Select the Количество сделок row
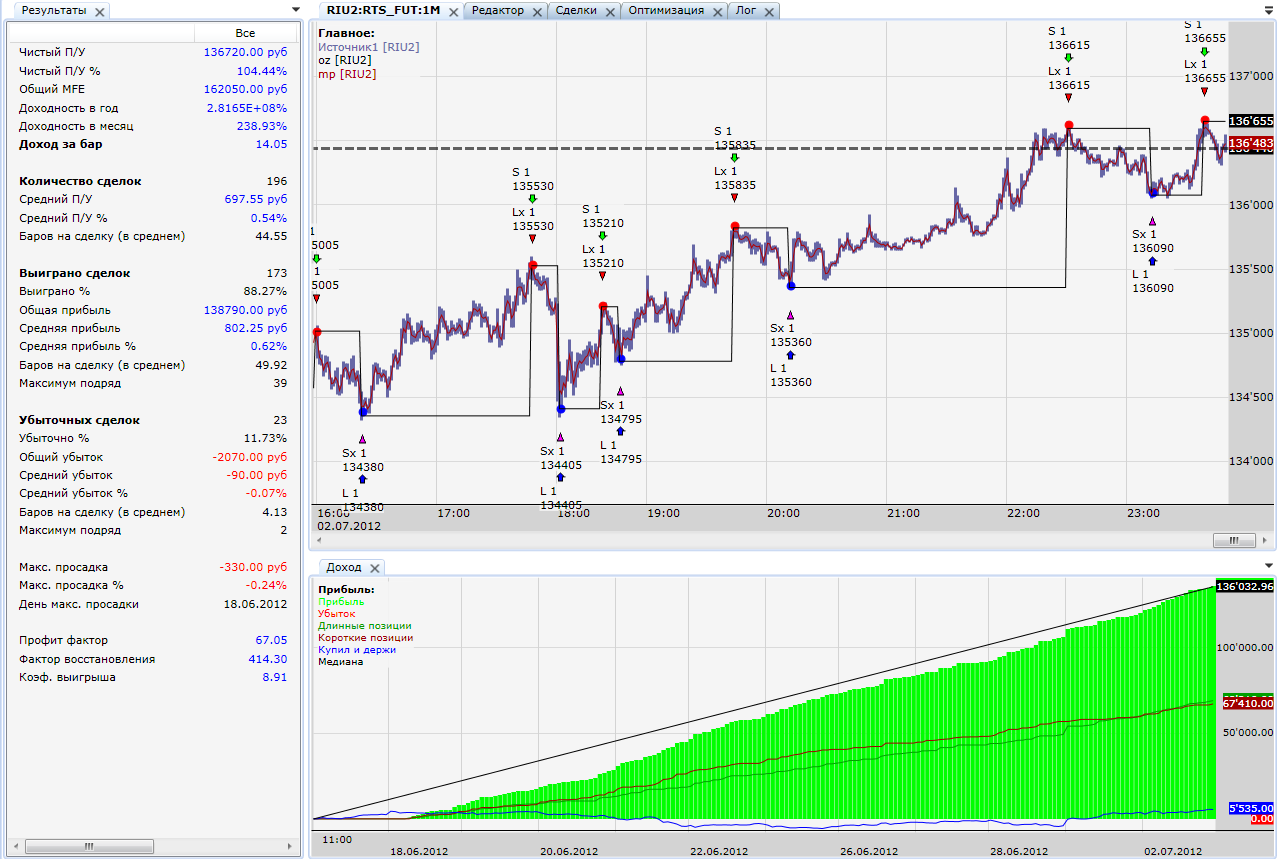The image size is (1278, 859). coord(153,181)
